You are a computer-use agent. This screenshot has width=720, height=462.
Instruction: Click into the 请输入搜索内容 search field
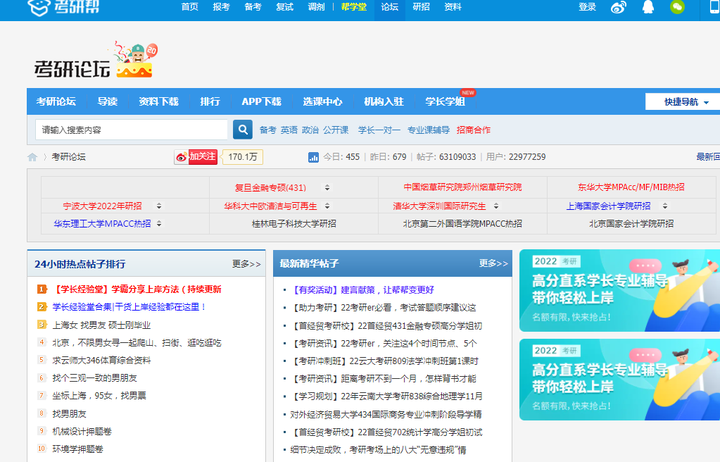point(131,130)
